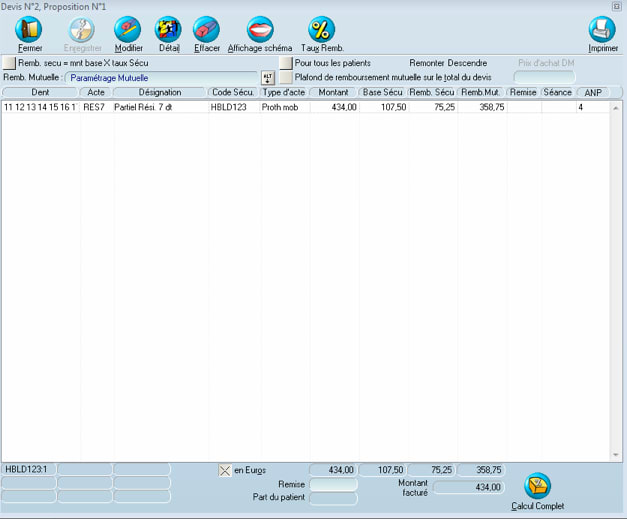The height and width of the screenshot is (519, 627).
Task: Print the quote with Imprimer
Action: (x=602, y=30)
